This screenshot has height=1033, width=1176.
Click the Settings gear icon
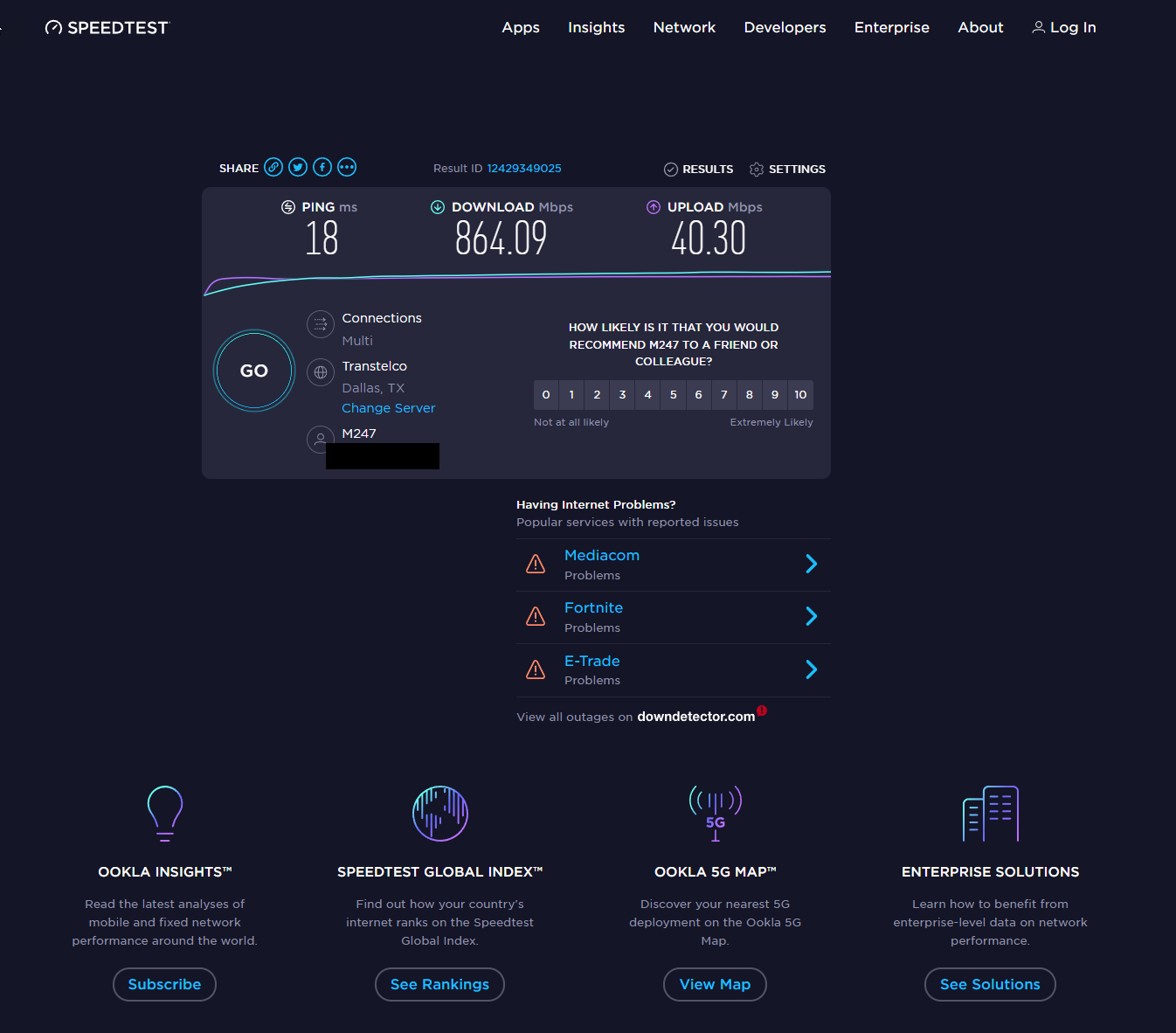tap(757, 170)
